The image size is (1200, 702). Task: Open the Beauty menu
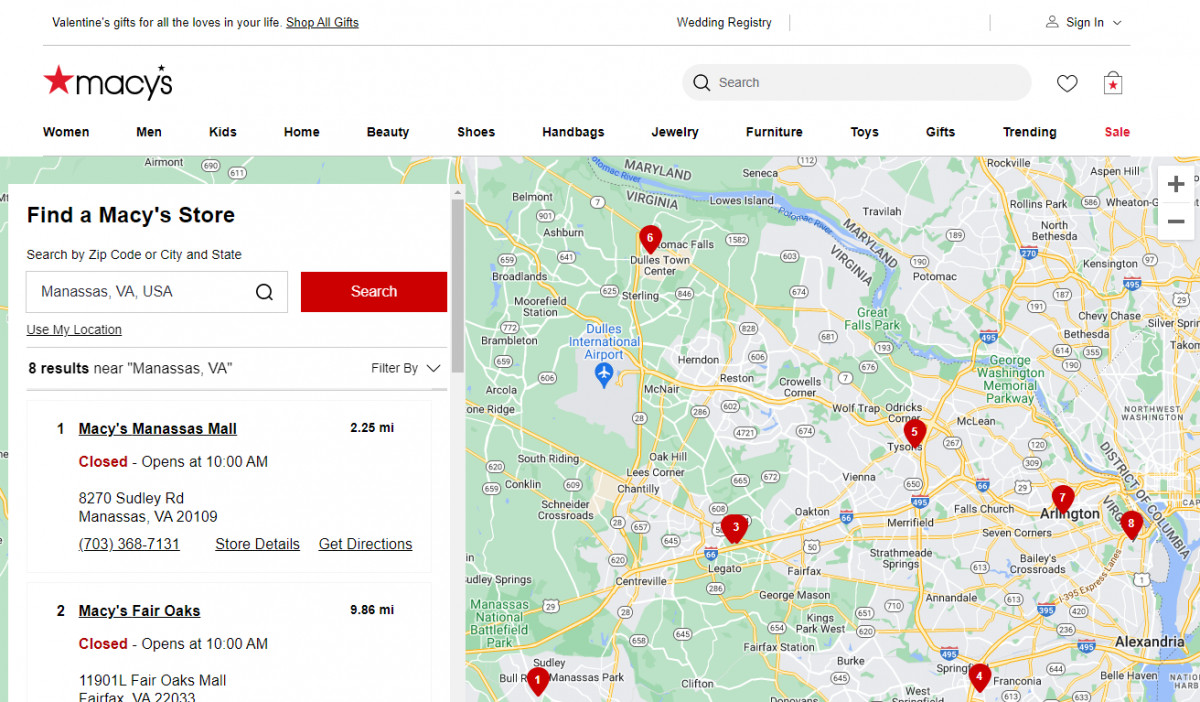tap(388, 132)
